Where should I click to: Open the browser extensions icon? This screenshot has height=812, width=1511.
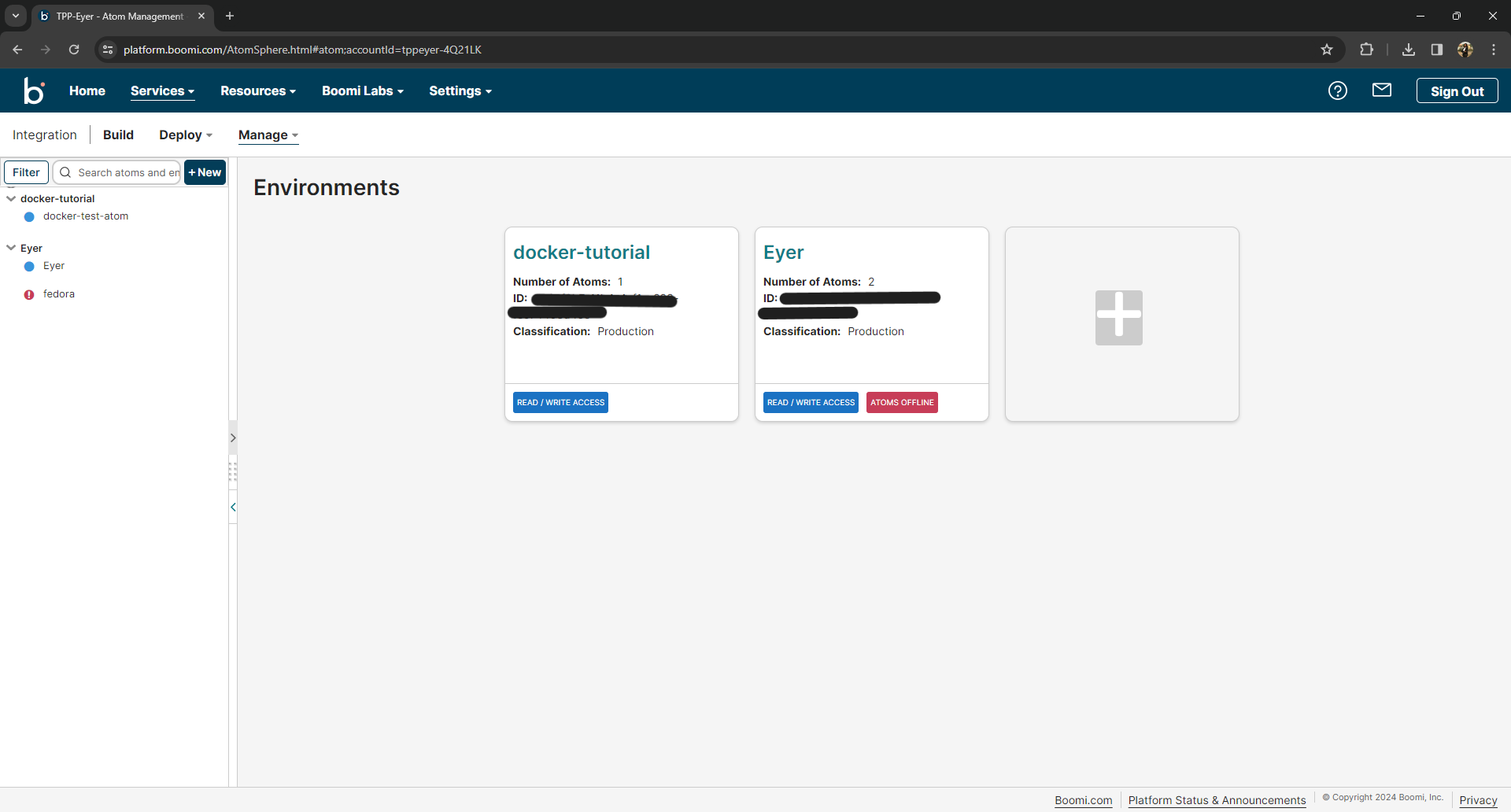click(x=1367, y=49)
